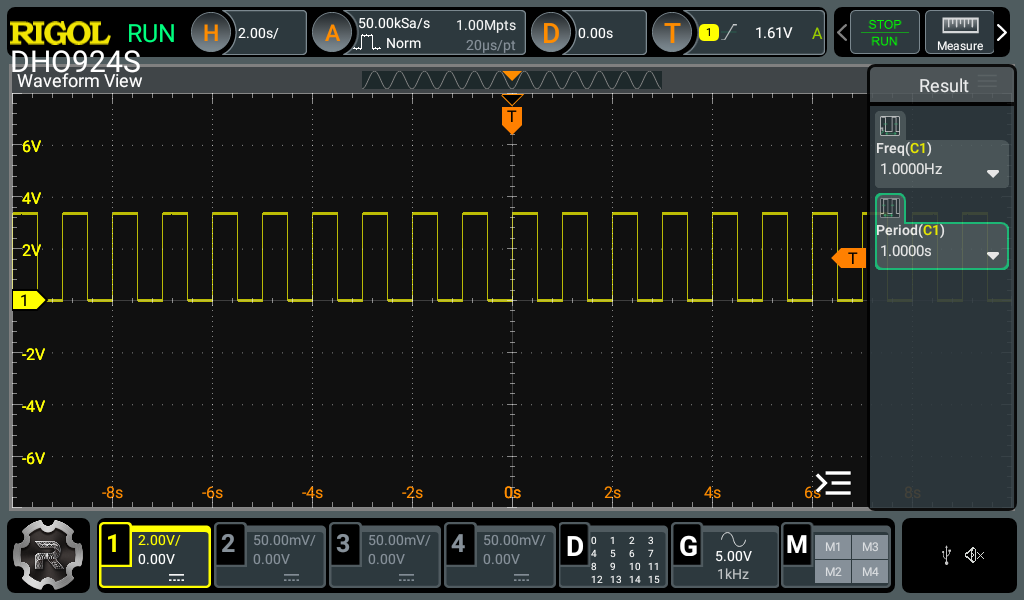Click digital channel number 15
This screenshot has width=1024, height=600.
pyautogui.click(x=654, y=579)
